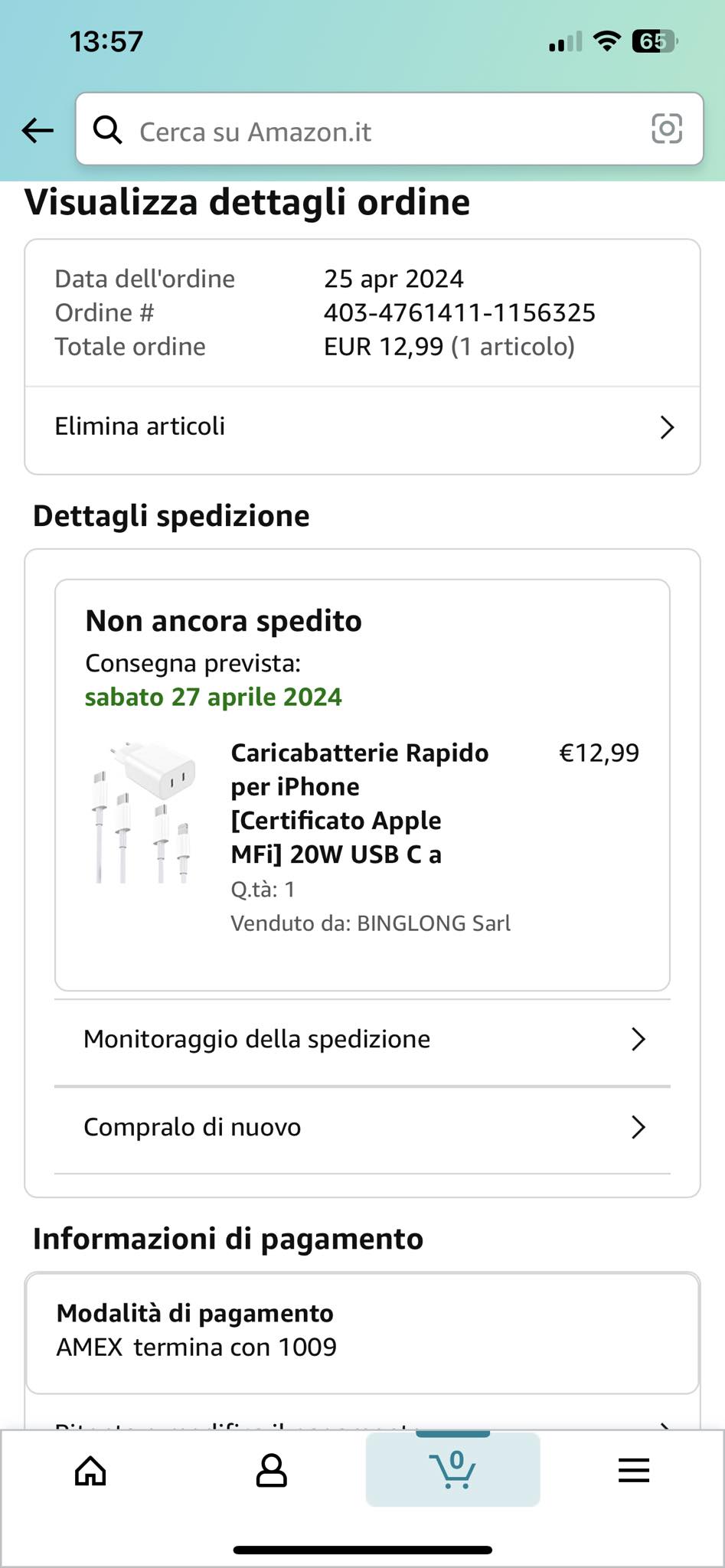
Task: Tap the charger product thumbnail
Action: (x=142, y=812)
